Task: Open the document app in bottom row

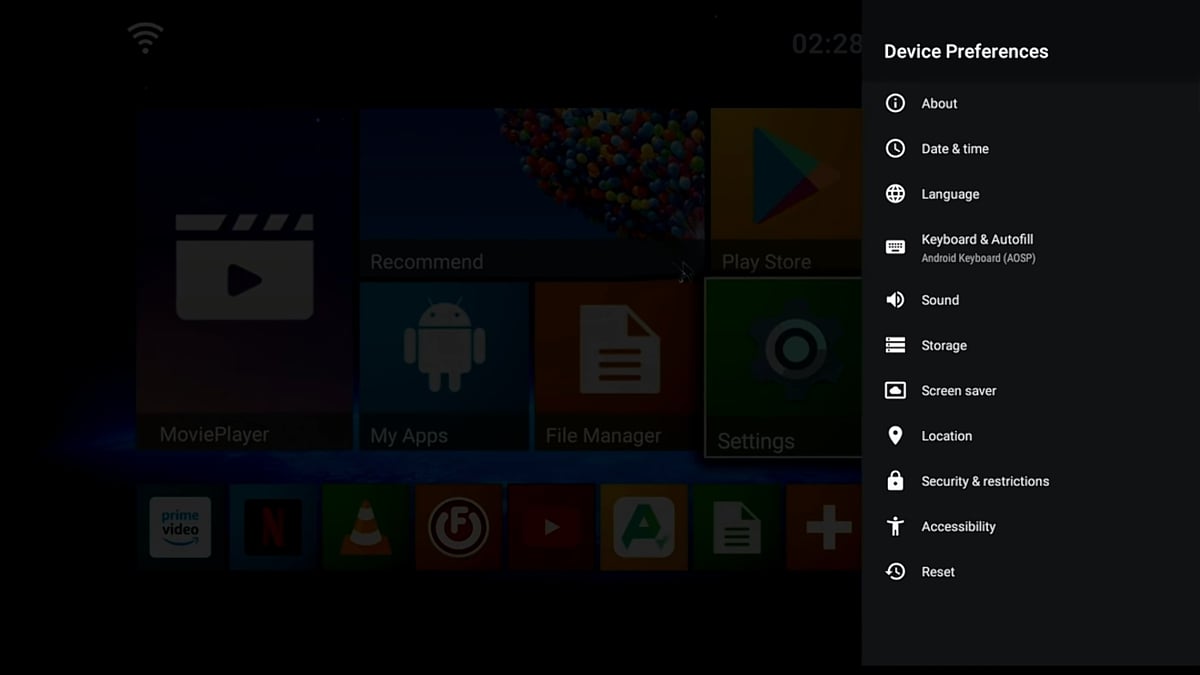Action: point(737,526)
